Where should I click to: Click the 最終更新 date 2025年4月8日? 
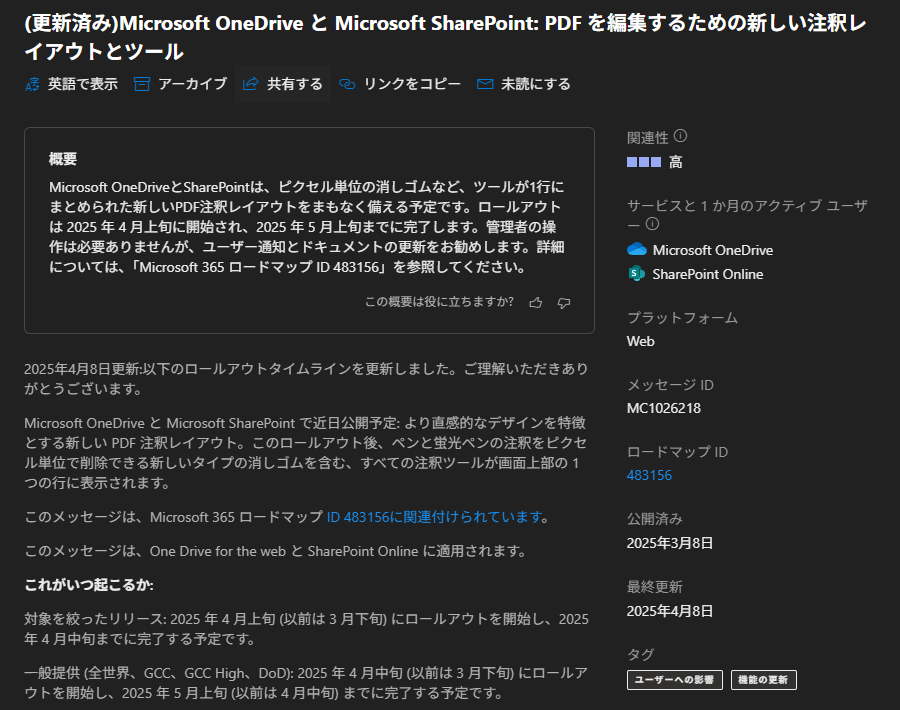click(x=670, y=611)
